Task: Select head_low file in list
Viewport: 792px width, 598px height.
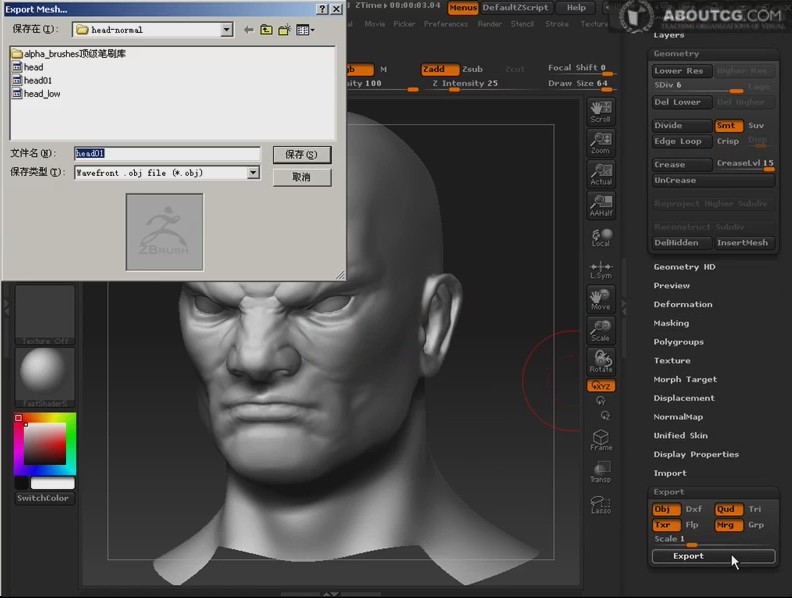Action: point(36,94)
